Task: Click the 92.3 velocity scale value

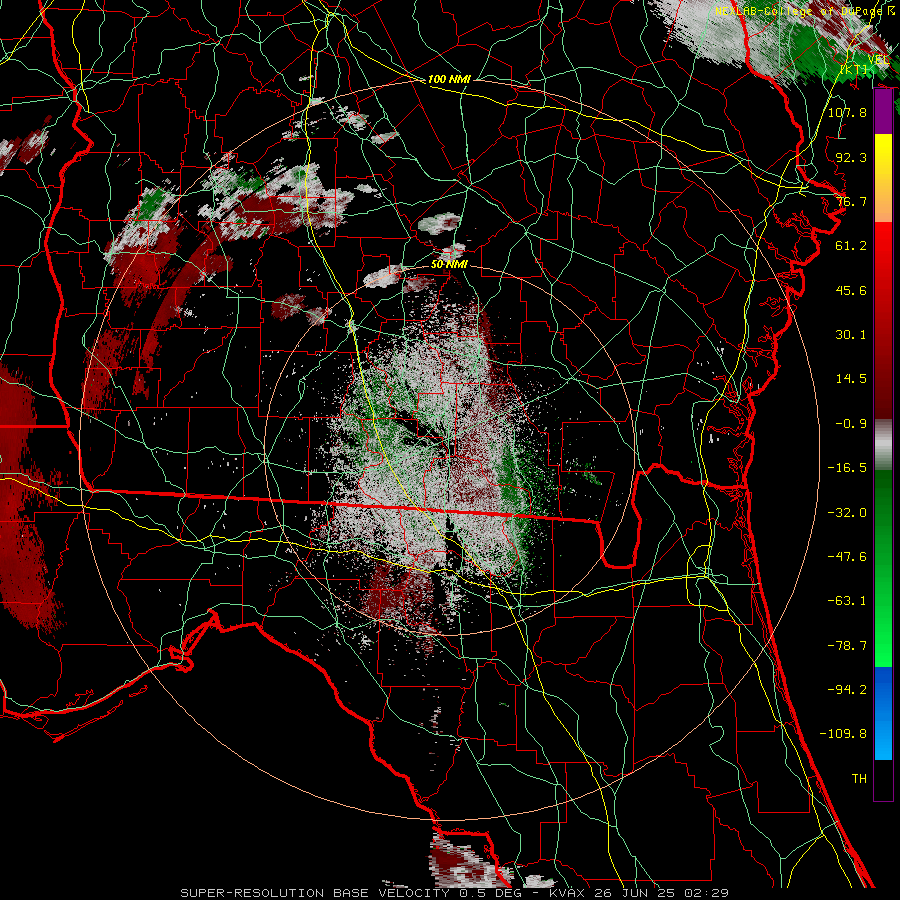Action: (851, 157)
